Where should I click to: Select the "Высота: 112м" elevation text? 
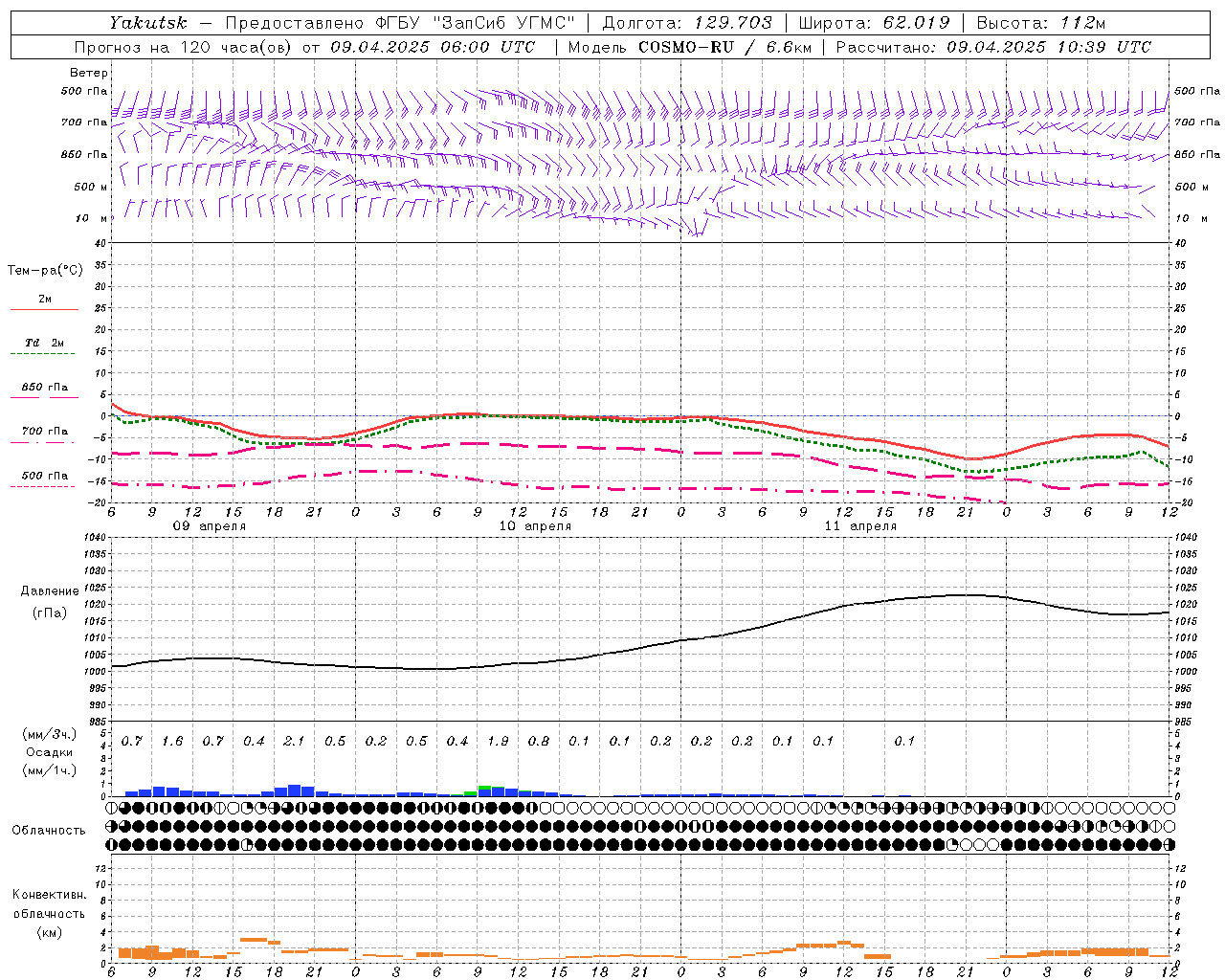[x=1041, y=23]
